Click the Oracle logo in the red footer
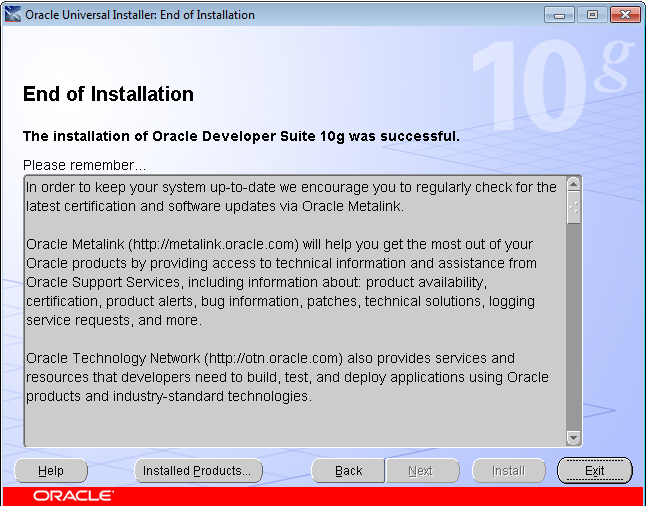 [x=73, y=496]
